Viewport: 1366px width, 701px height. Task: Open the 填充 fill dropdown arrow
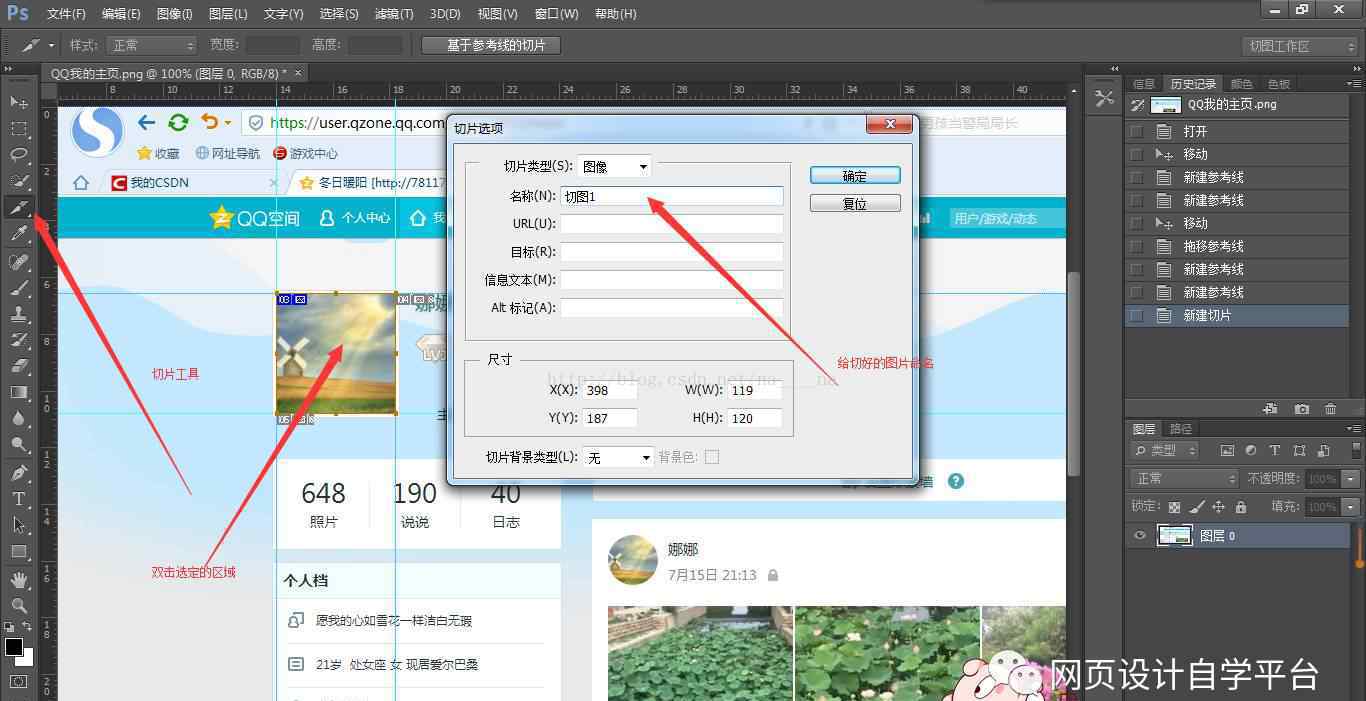tap(1351, 507)
